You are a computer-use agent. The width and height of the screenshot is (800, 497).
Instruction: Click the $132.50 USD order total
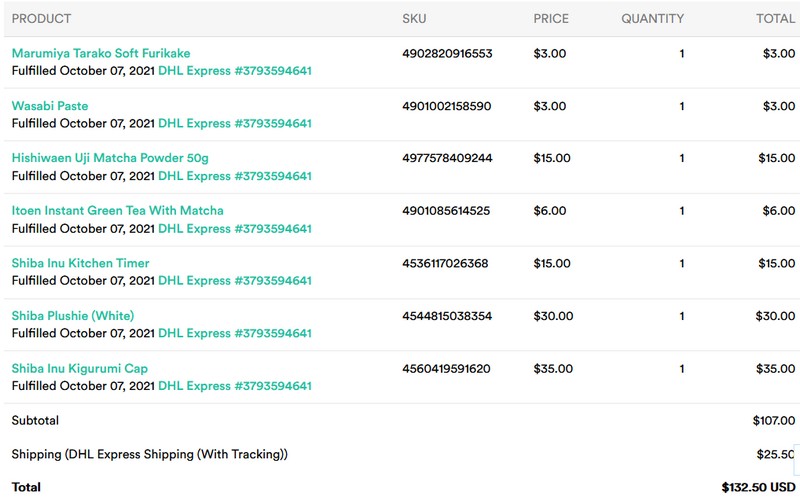758,487
